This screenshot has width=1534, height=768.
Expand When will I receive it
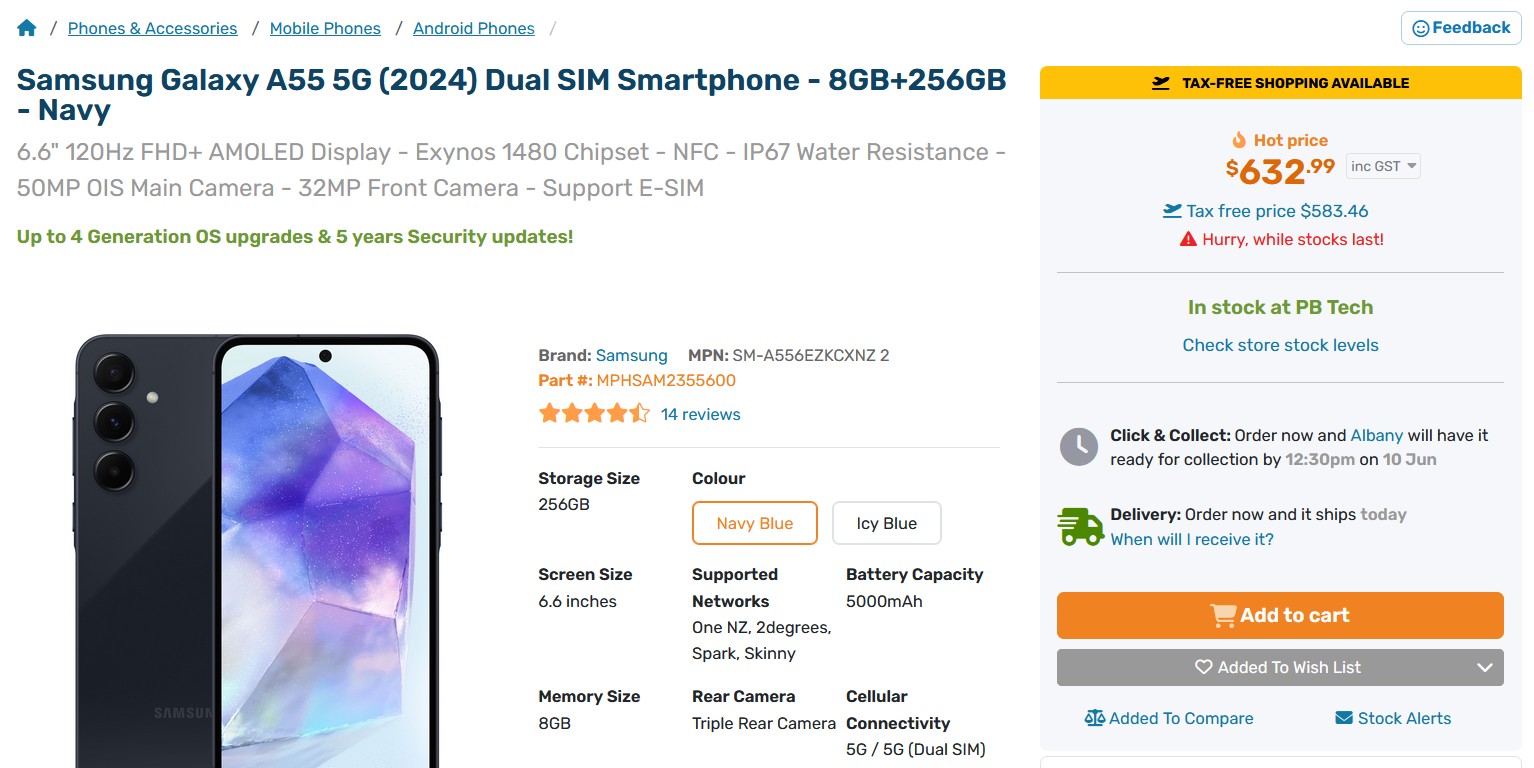pyautogui.click(x=1192, y=539)
